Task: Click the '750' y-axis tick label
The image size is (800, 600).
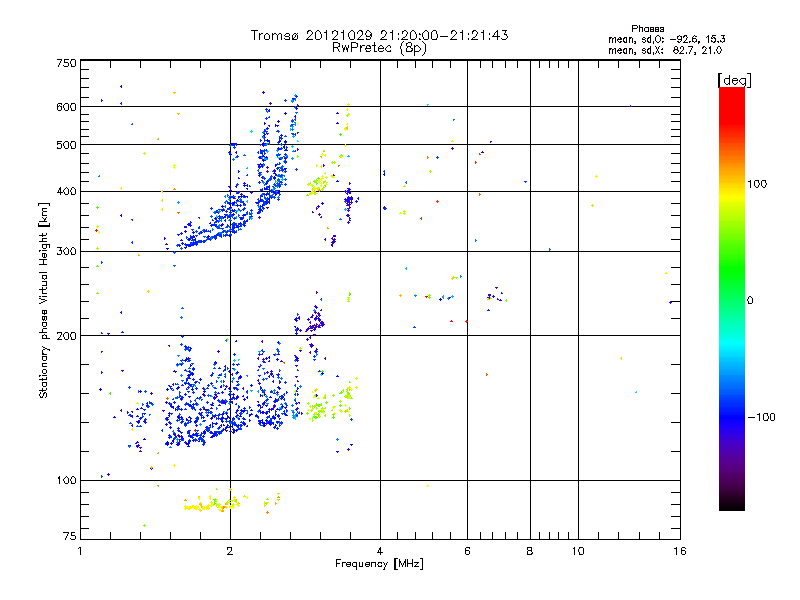Action: pyautogui.click(x=66, y=63)
